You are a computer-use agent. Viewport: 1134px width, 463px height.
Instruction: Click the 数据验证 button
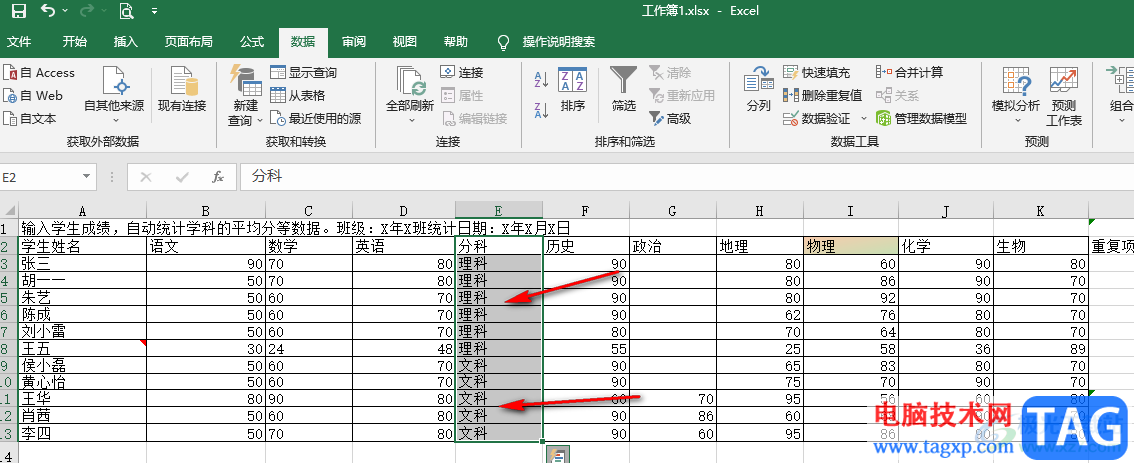click(x=817, y=118)
